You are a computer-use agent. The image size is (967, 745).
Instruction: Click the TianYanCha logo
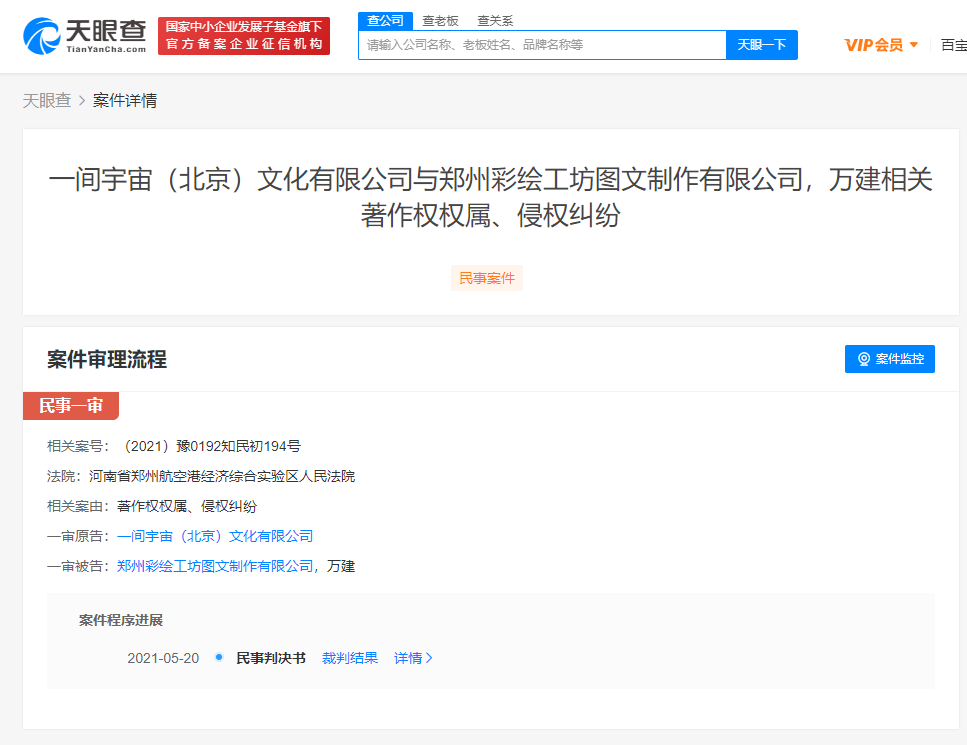84,36
